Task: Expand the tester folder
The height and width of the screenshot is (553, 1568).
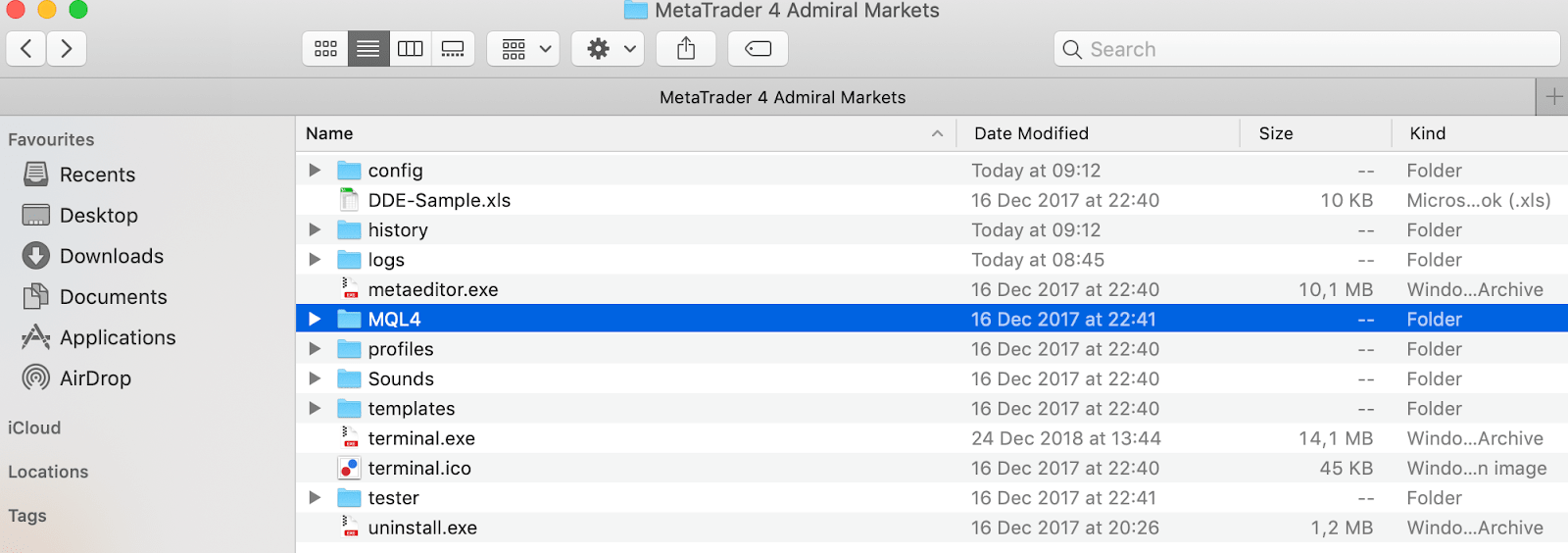Action: [x=315, y=497]
